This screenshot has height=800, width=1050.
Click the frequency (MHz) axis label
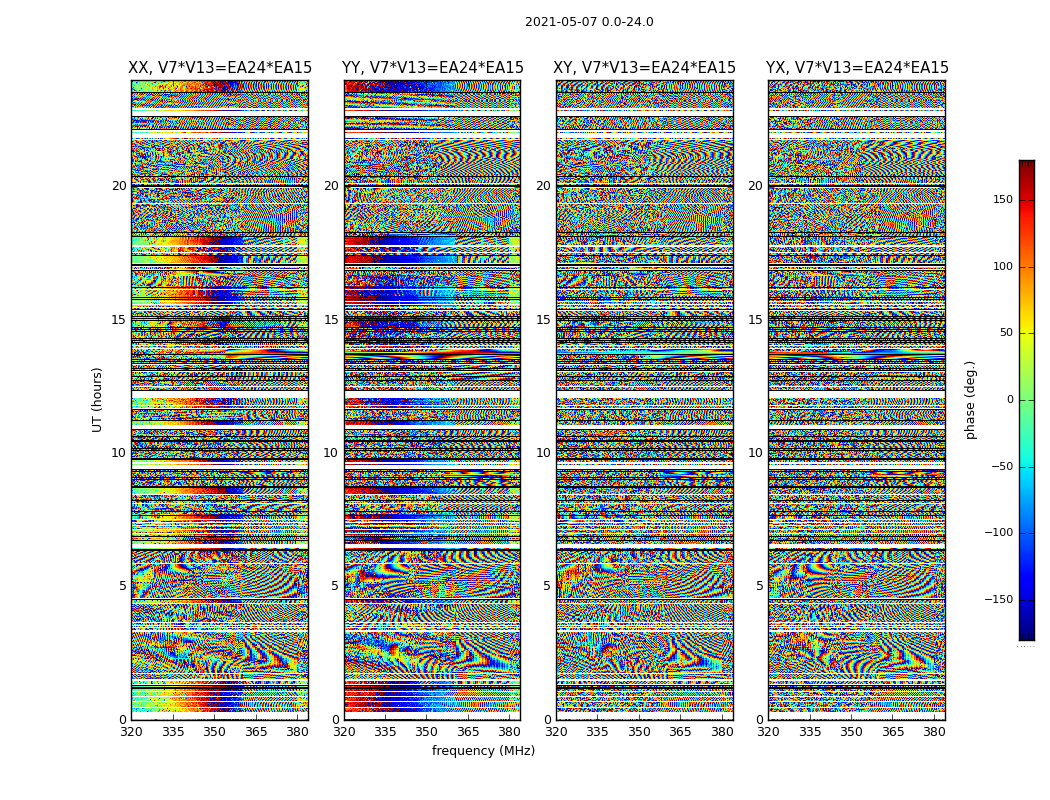(483, 750)
